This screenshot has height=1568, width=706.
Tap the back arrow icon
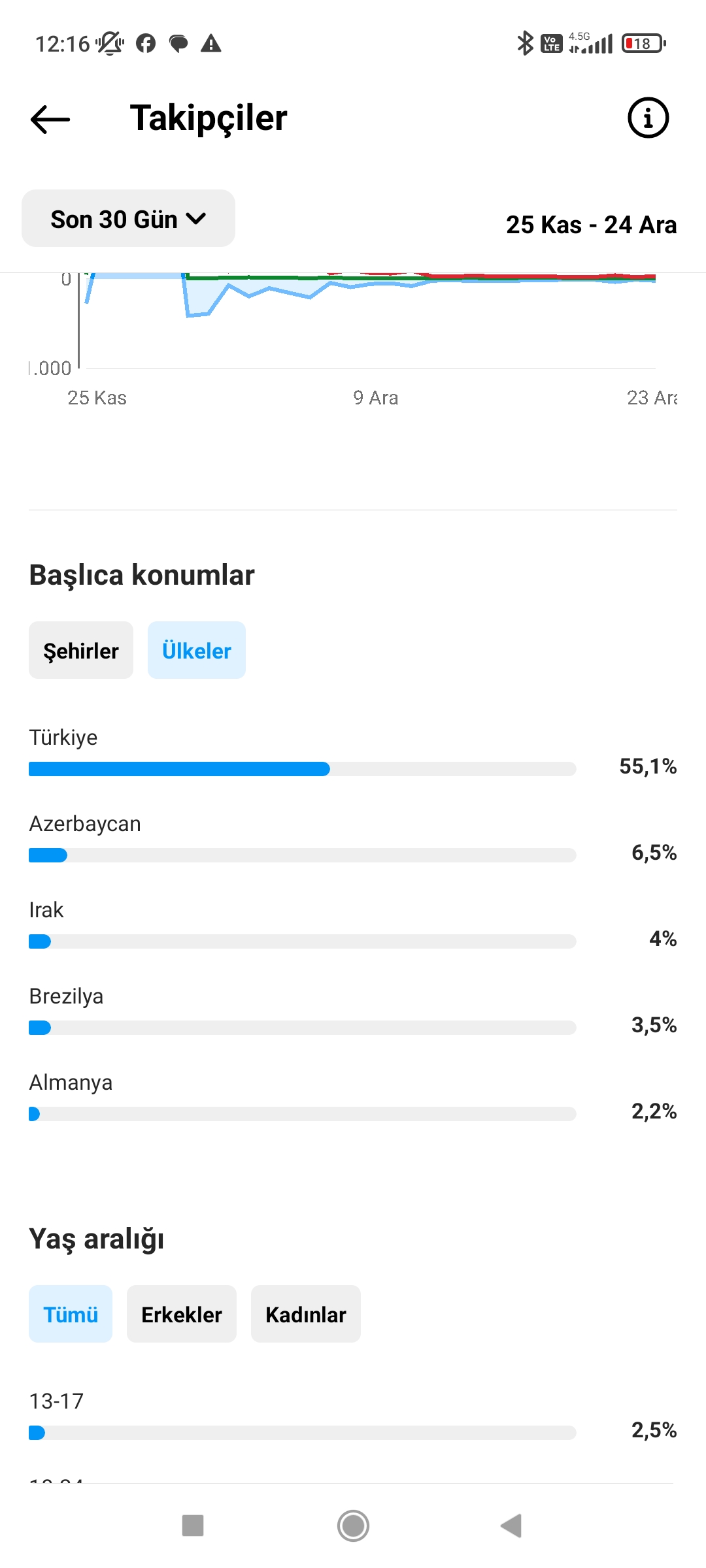[x=50, y=119]
